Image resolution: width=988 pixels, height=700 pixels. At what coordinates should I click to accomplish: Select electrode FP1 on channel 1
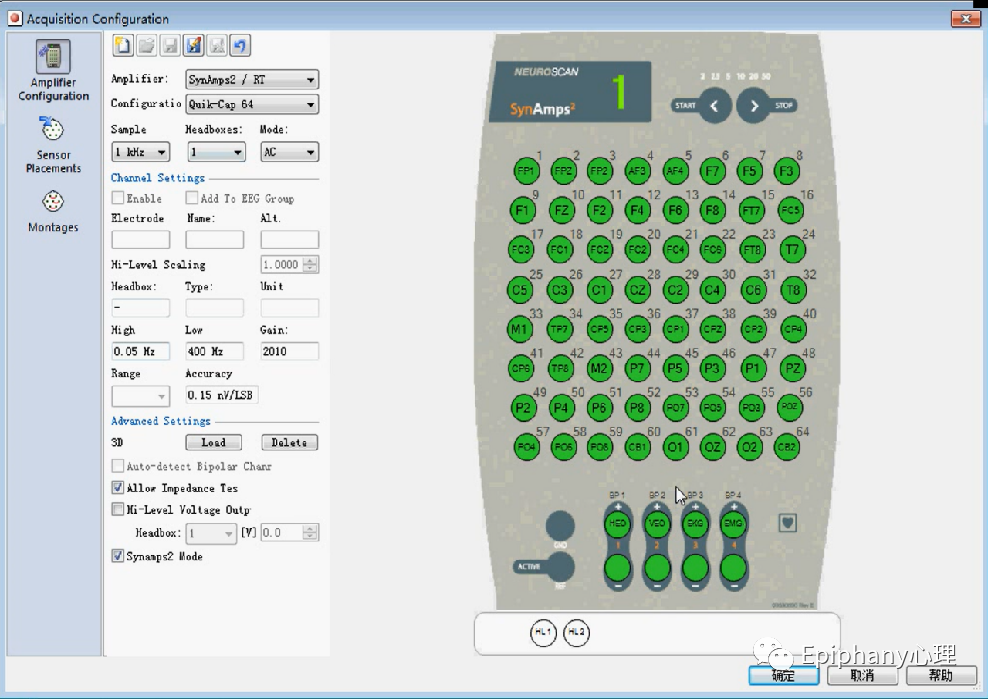[526, 171]
